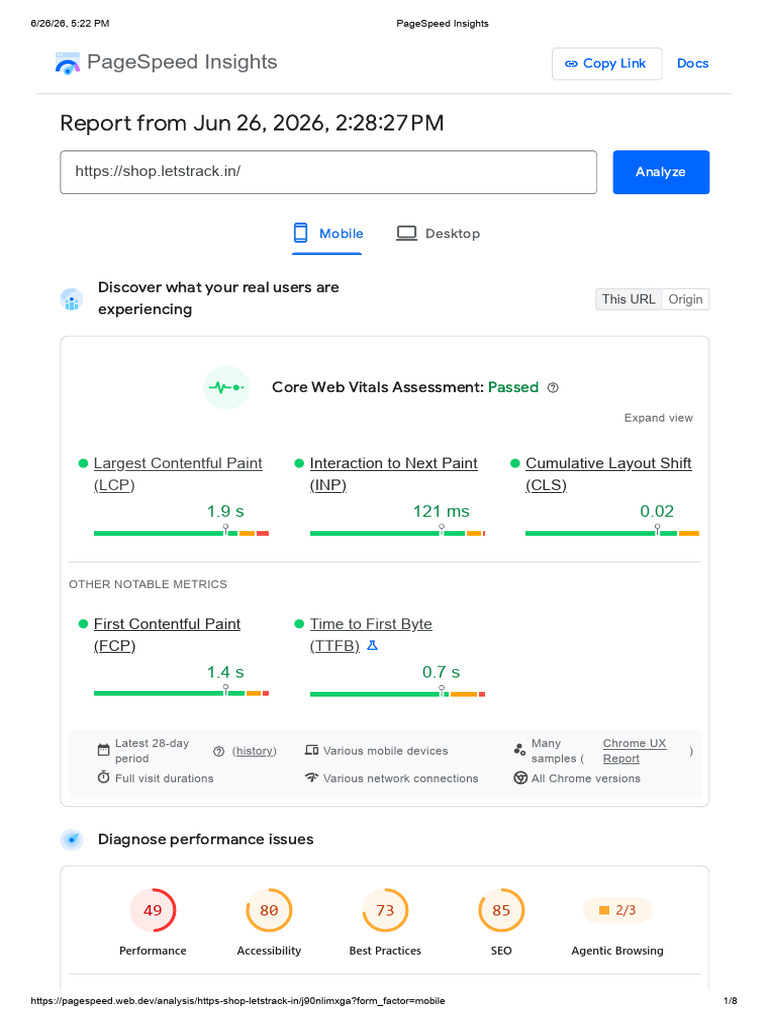
Task: Click the Diagnose performance issues icon
Action: 72,839
